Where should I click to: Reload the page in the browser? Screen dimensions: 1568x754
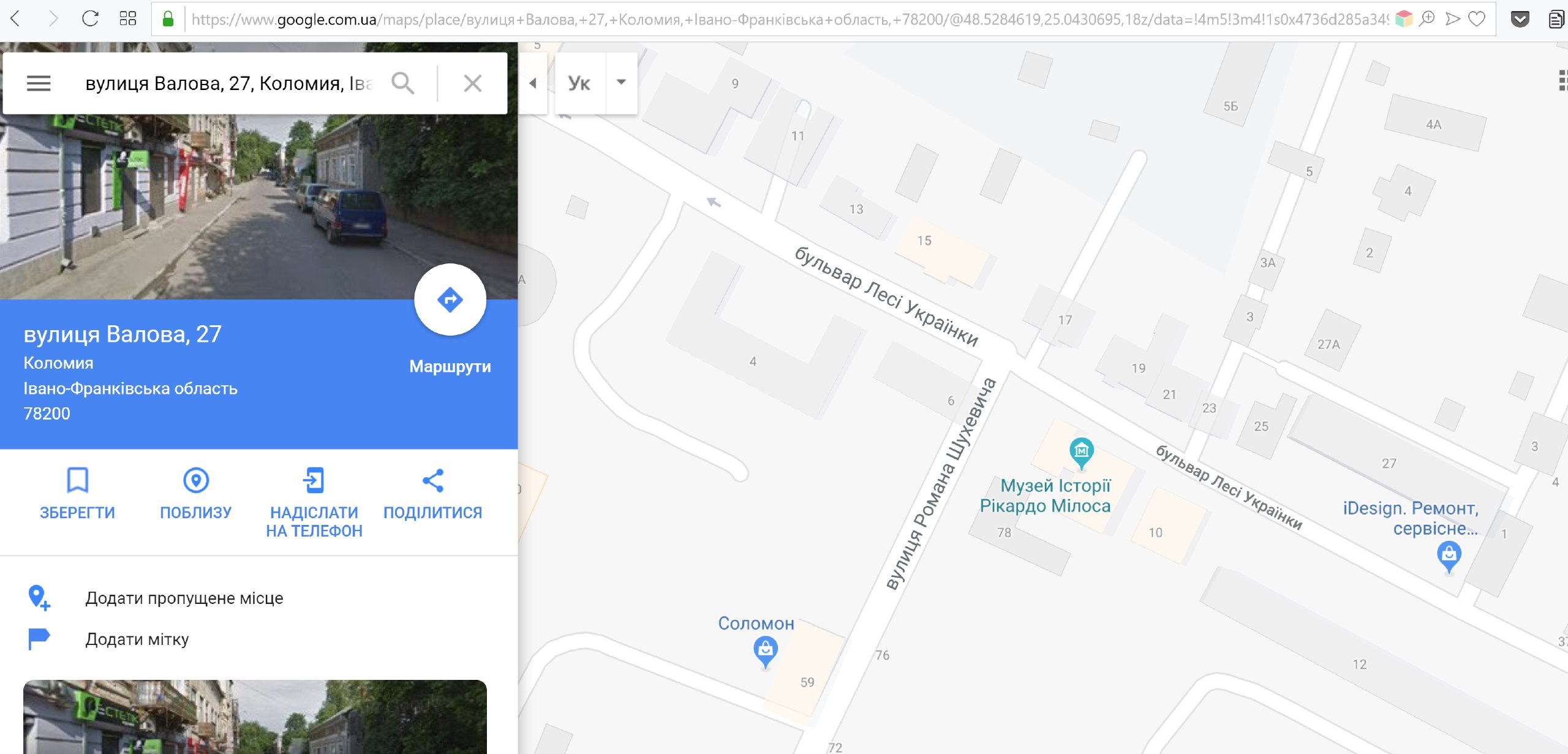click(90, 19)
